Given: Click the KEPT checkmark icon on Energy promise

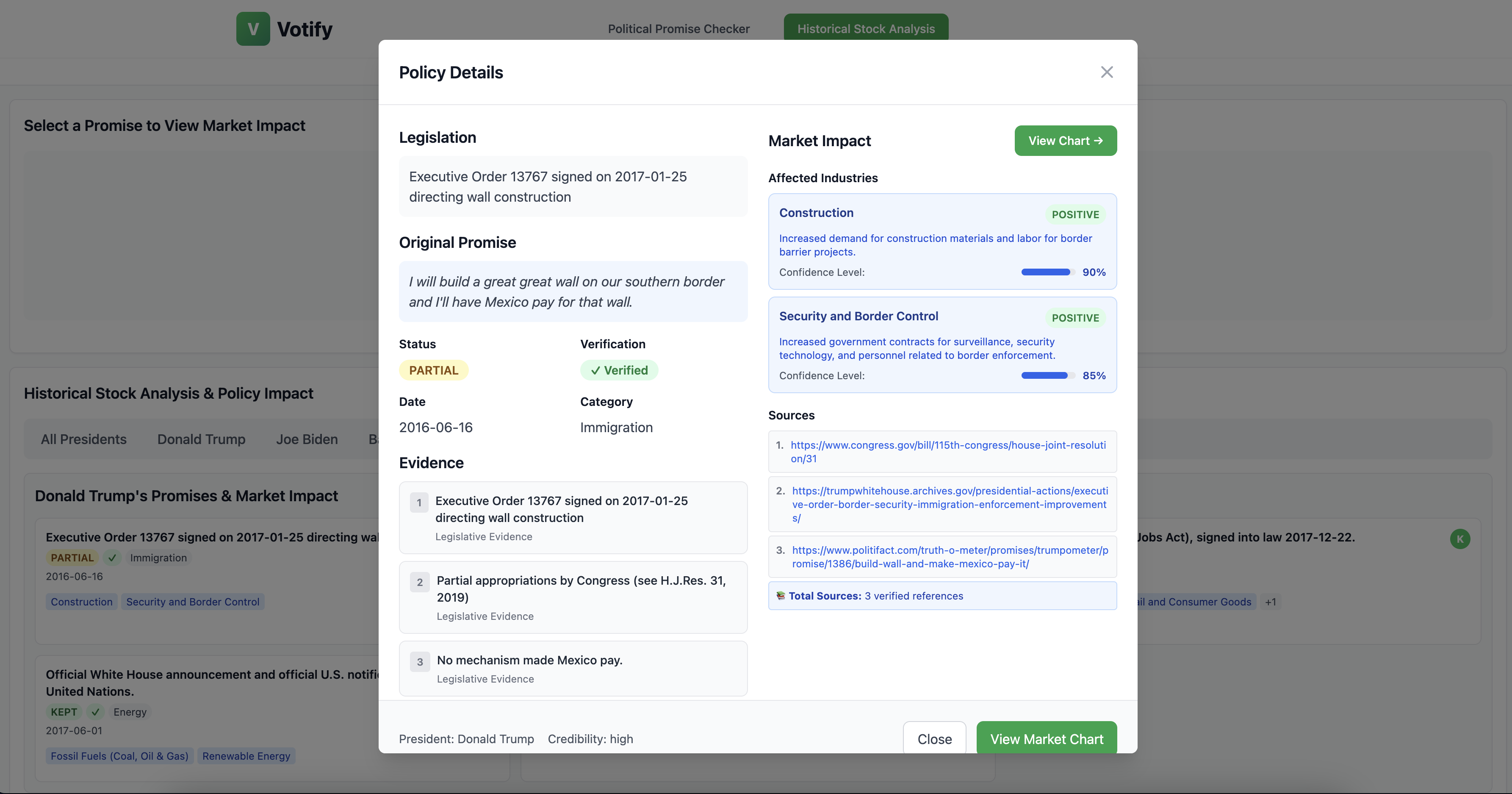Looking at the screenshot, I should tap(95, 712).
